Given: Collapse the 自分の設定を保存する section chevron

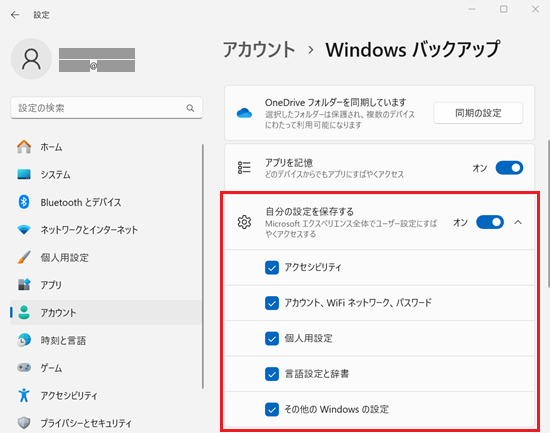Looking at the screenshot, I should (x=518, y=222).
